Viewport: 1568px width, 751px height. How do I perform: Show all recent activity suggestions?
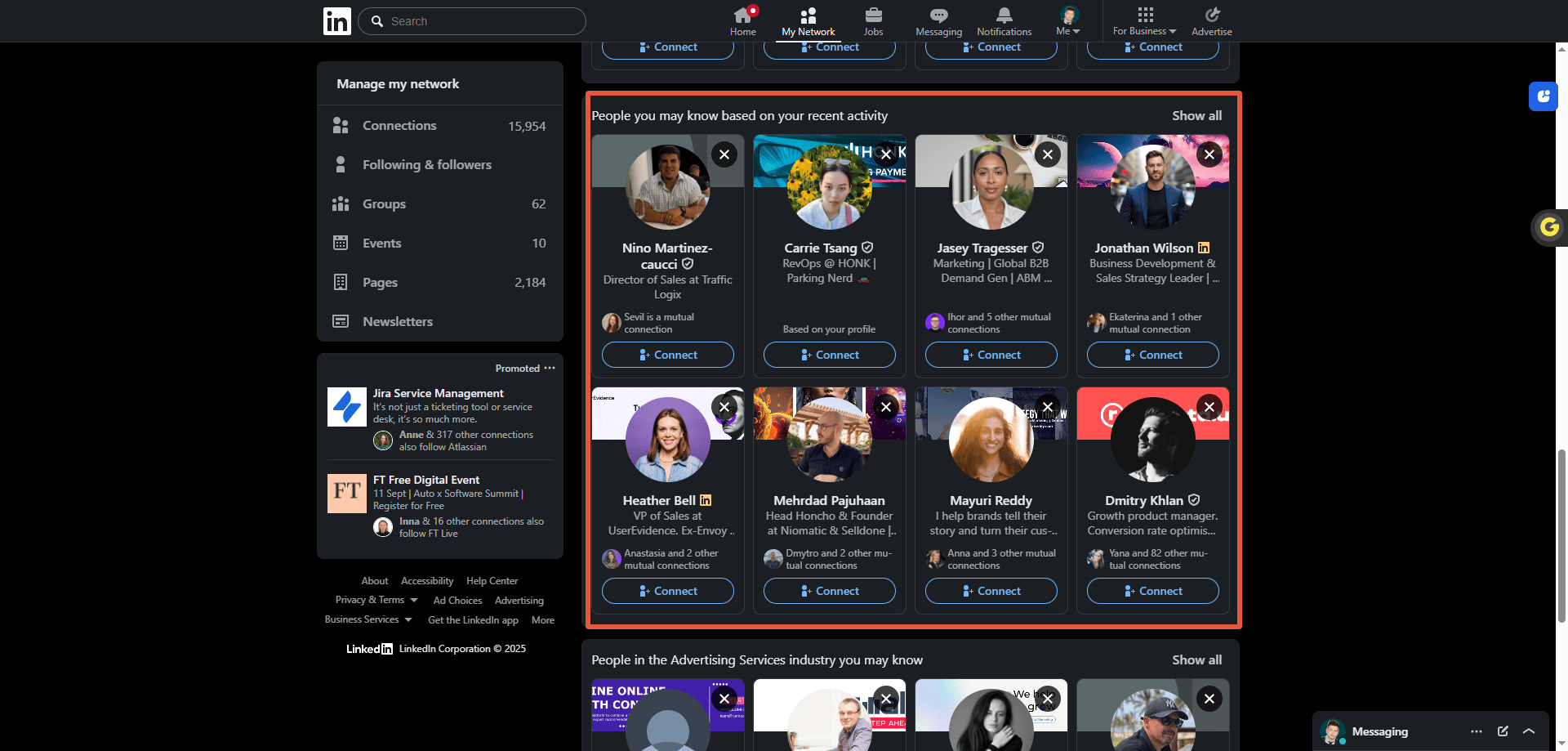(1196, 116)
